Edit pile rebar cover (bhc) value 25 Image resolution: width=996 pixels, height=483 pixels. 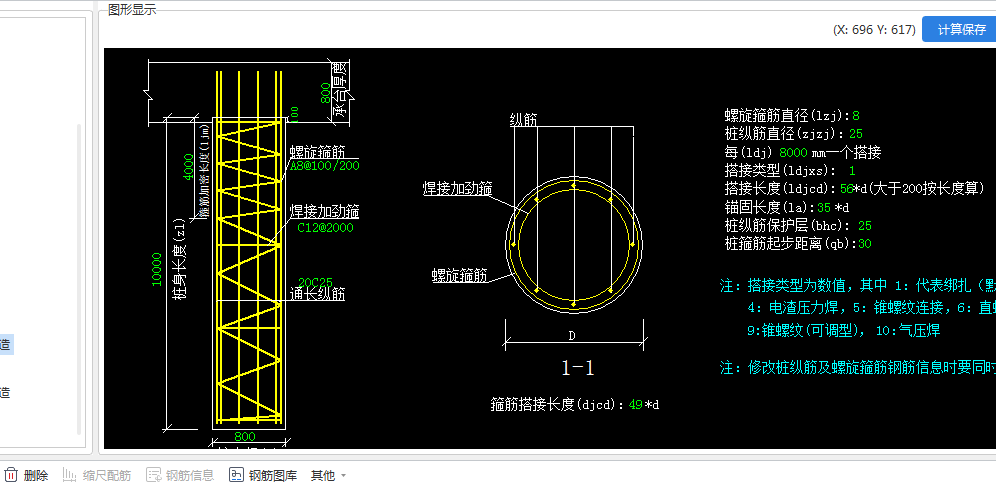865,226
